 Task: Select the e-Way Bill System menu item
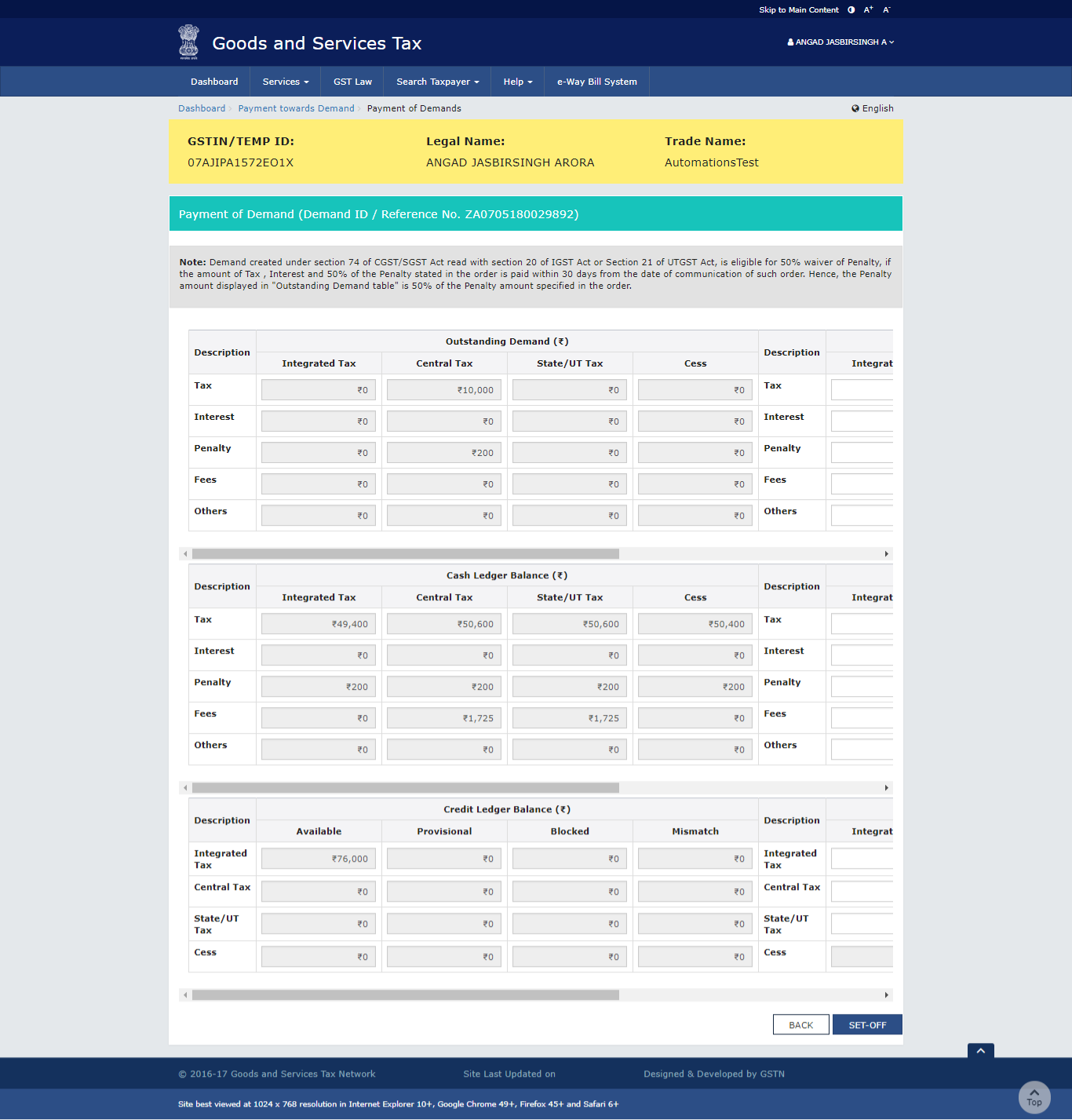pyautogui.click(x=596, y=81)
